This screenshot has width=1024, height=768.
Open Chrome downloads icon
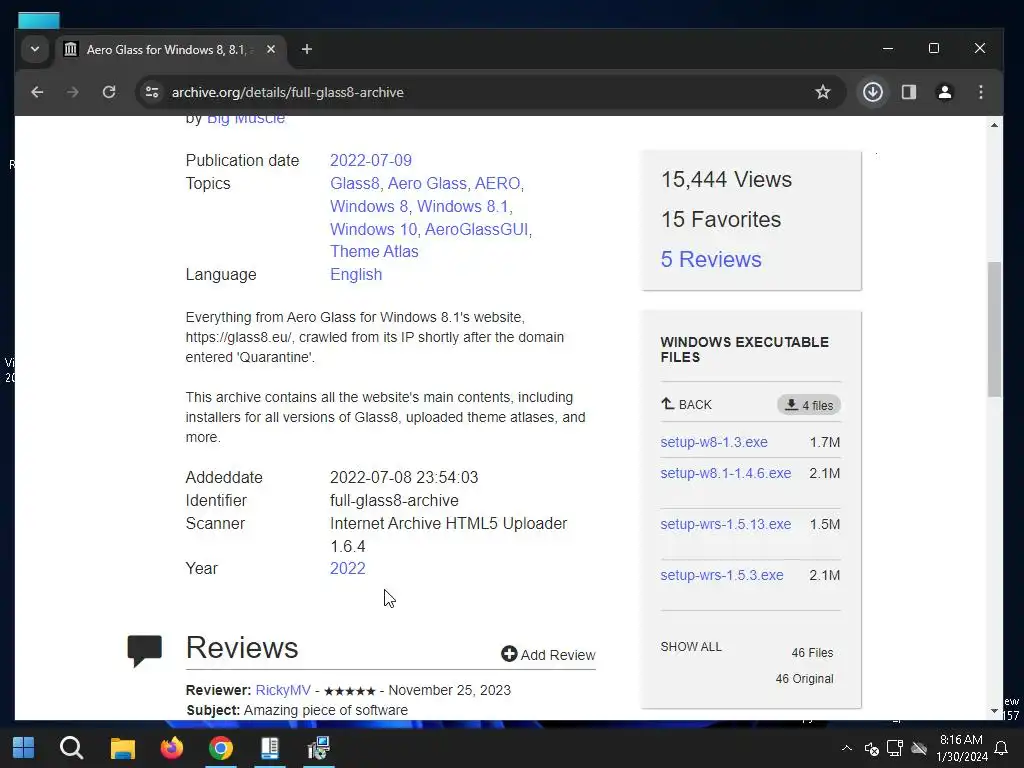coord(872,92)
